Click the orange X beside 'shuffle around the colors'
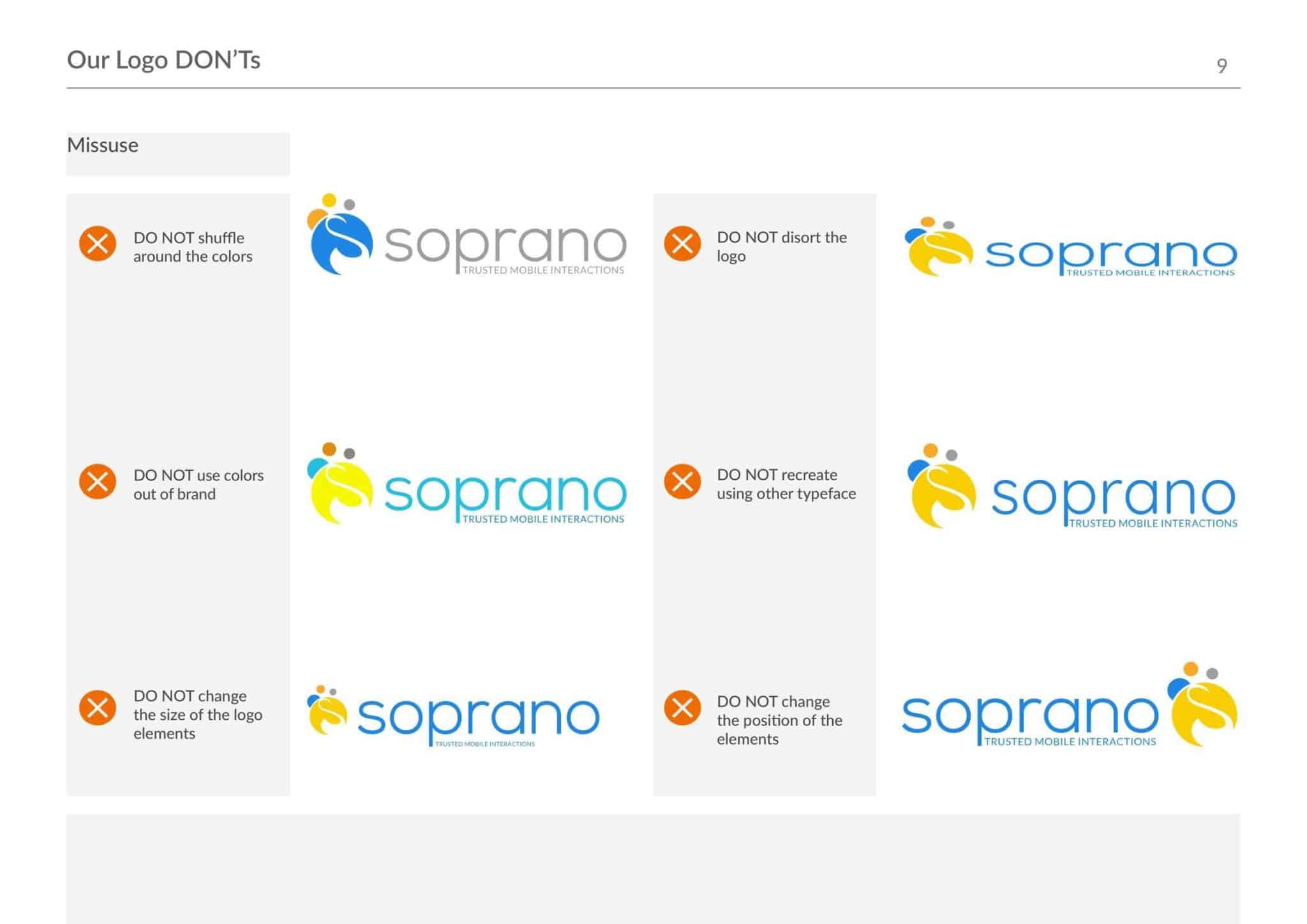The height and width of the screenshot is (924, 1307). click(98, 244)
